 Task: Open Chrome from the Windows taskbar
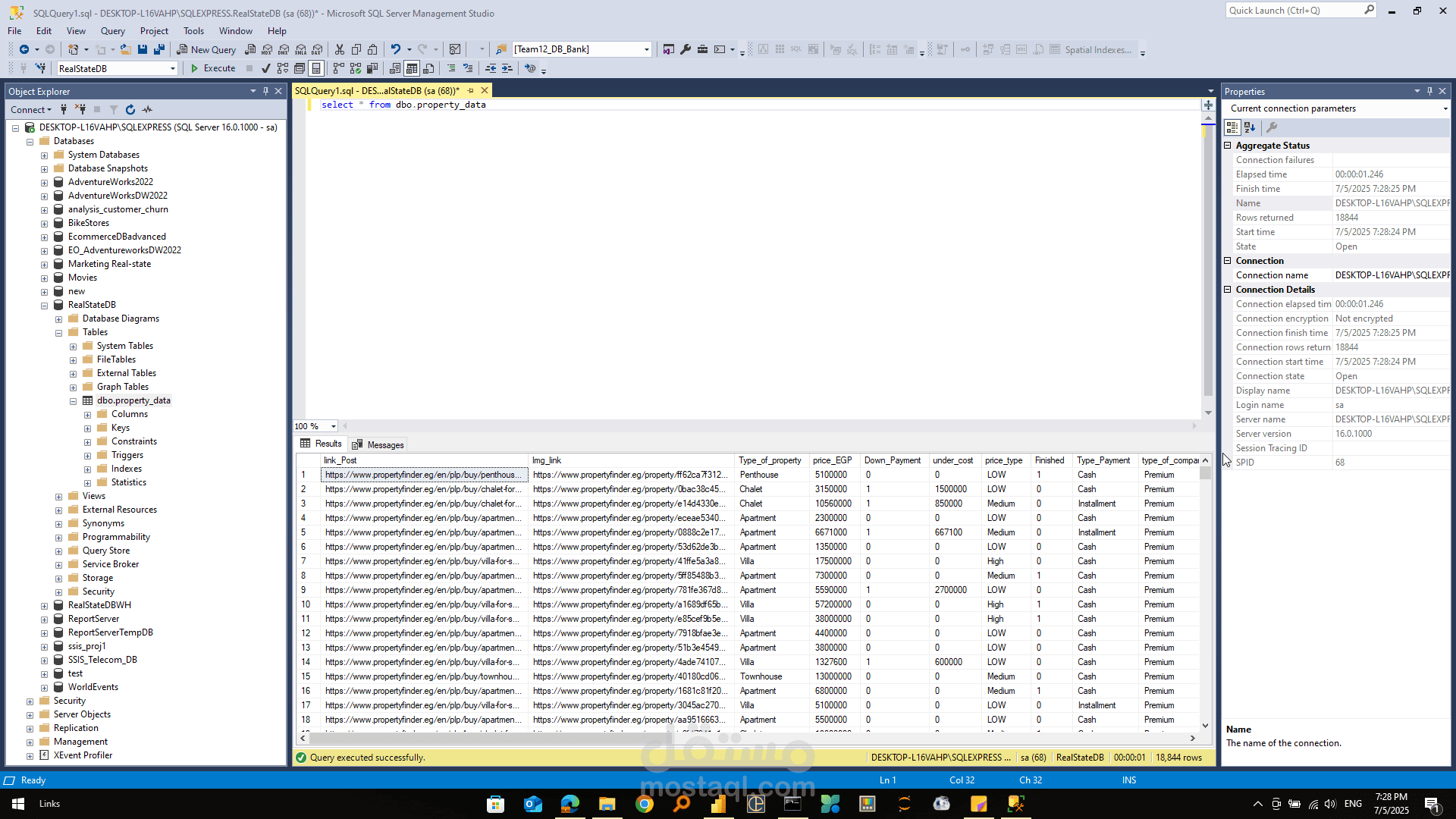pyautogui.click(x=645, y=804)
